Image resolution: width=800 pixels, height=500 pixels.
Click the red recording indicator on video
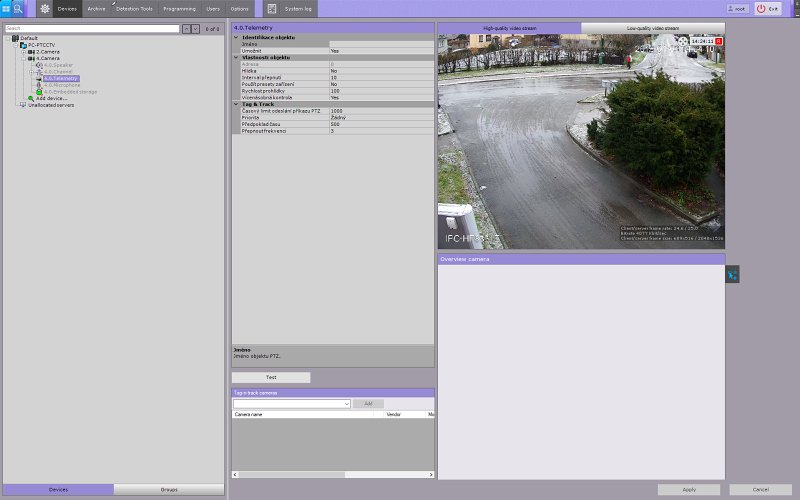pos(718,41)
